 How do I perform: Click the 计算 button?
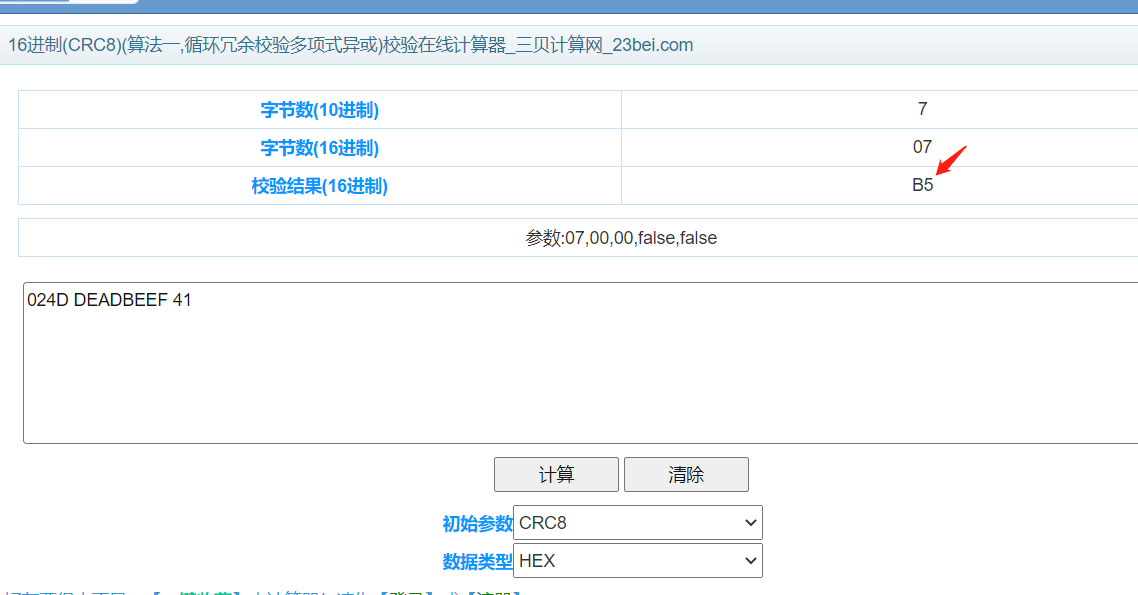(x=556, y=475)
